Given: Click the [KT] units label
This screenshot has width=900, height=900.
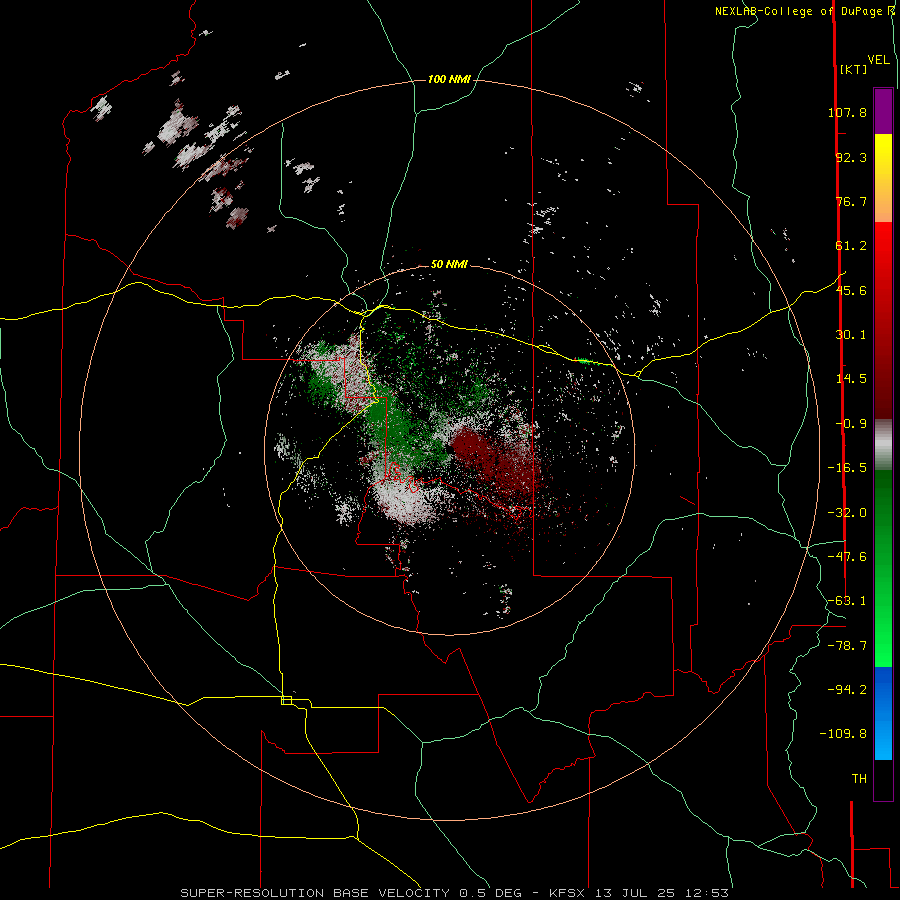Looking at the screenshot, I should (854, 69).
